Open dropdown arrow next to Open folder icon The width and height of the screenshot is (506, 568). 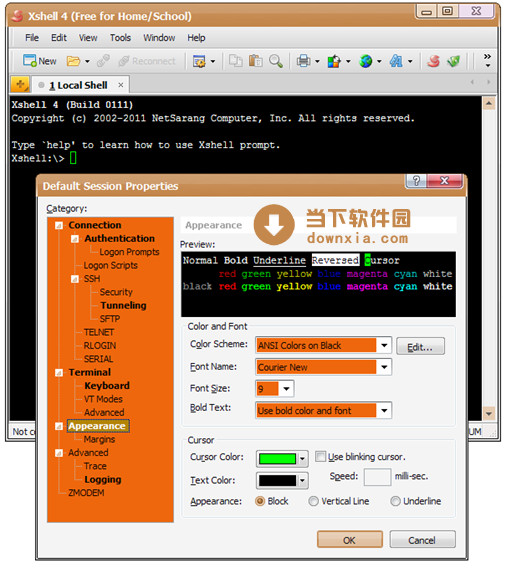pyautogui.click(x=87, y=61)
